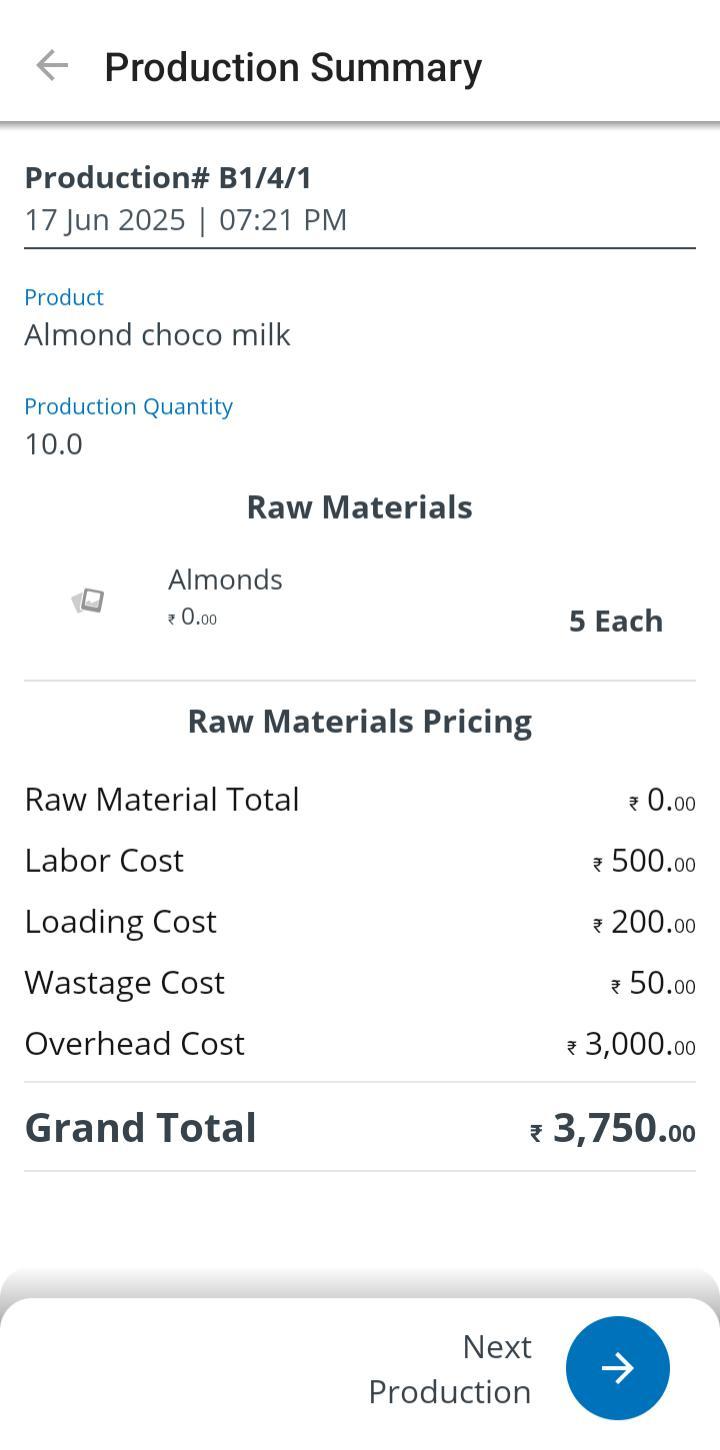Image resolution: width=720 pixels, height=1450 pixels.
Task: Tap the Raw Materials heading
Action: pyautogui.click(x=359, y=507)
